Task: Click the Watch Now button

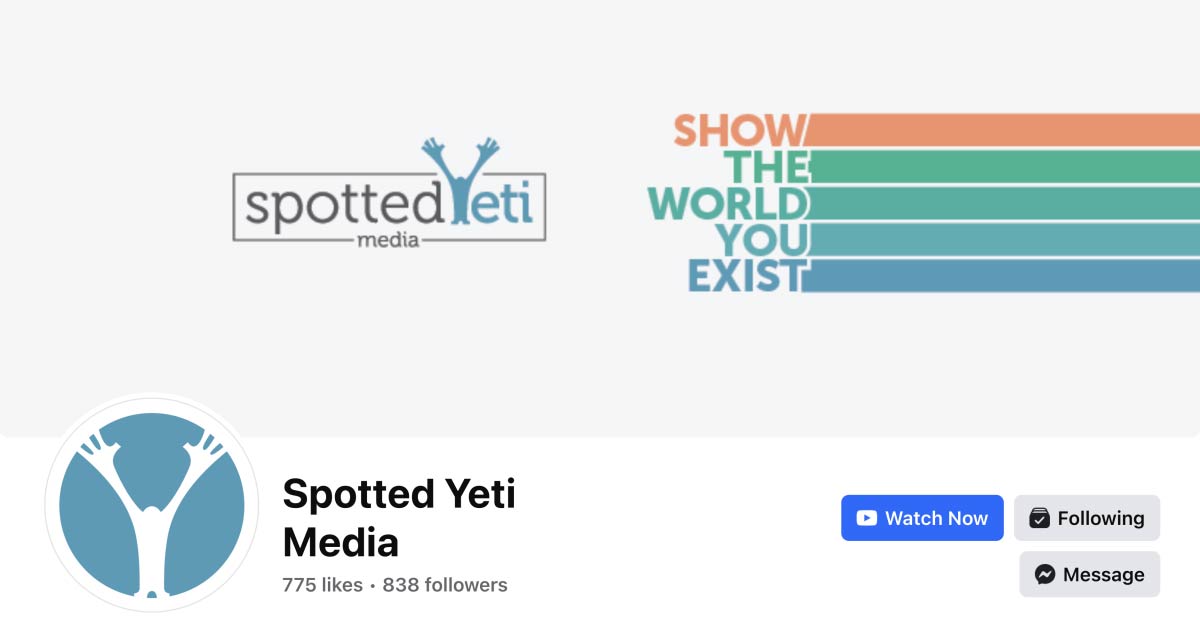Action: 922,518
